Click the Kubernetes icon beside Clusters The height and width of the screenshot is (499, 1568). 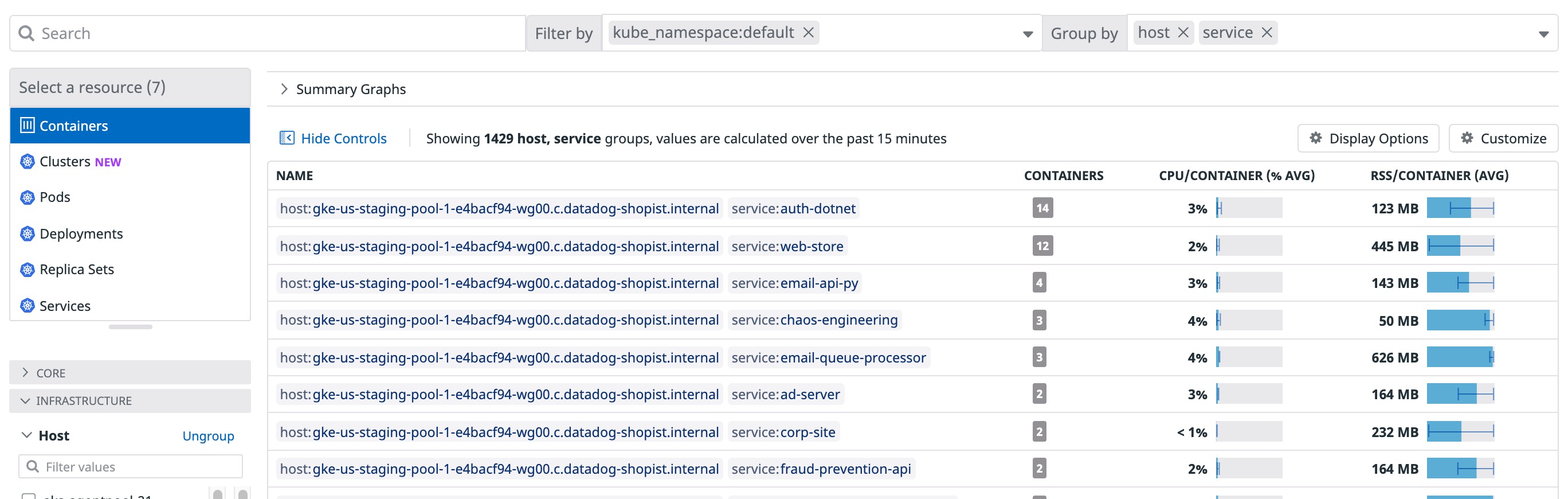pos(28,162)
